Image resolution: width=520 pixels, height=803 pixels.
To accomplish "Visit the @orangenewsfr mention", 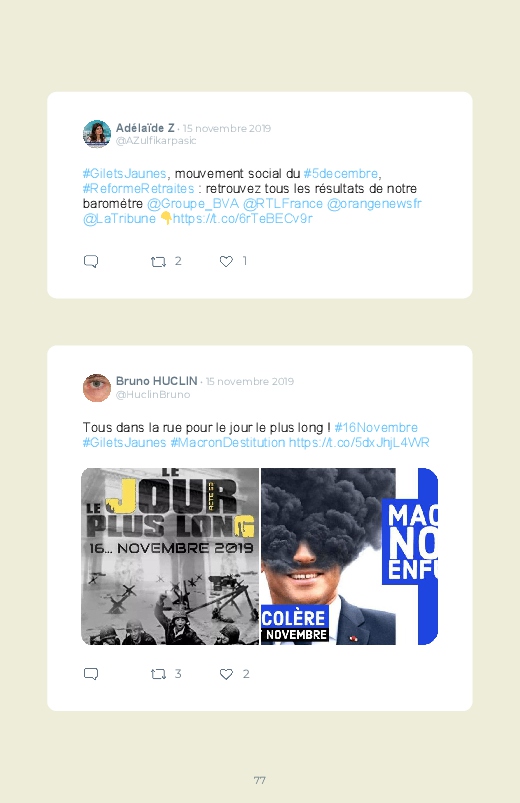I will [x=374, y=204].
